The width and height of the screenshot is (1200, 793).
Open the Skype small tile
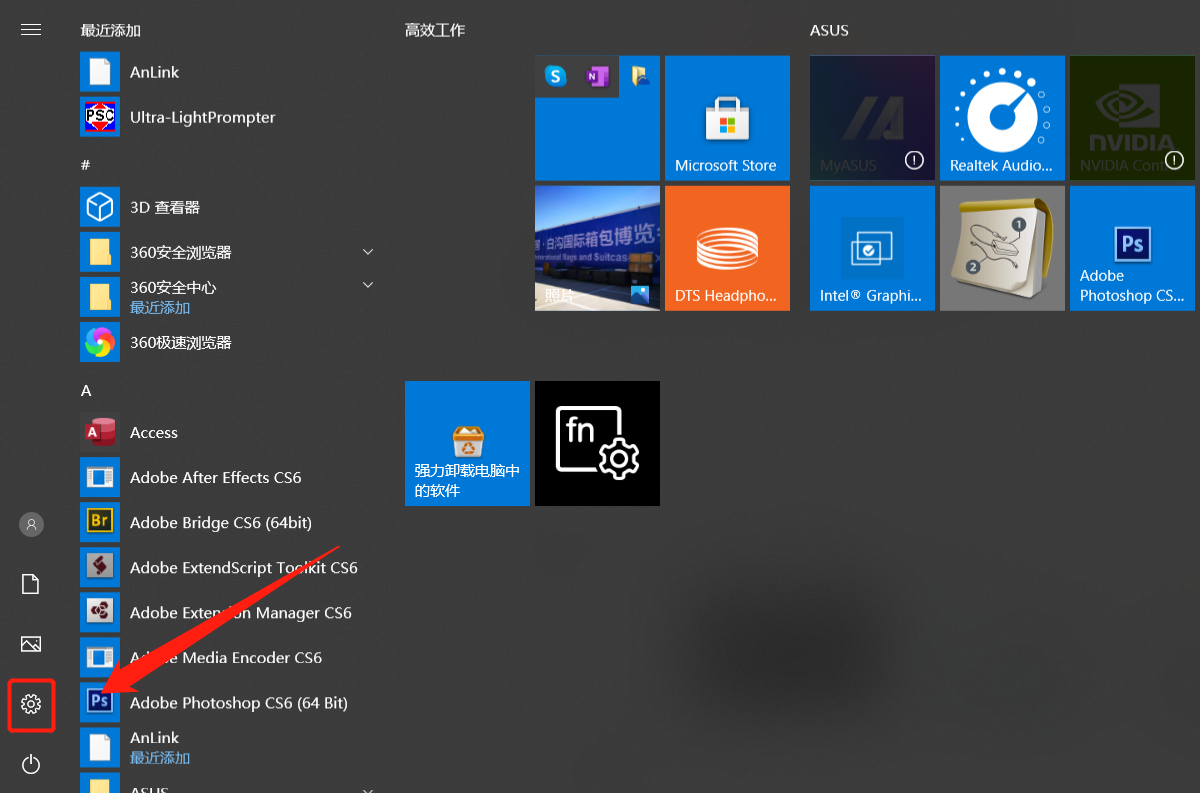(555, 76)
